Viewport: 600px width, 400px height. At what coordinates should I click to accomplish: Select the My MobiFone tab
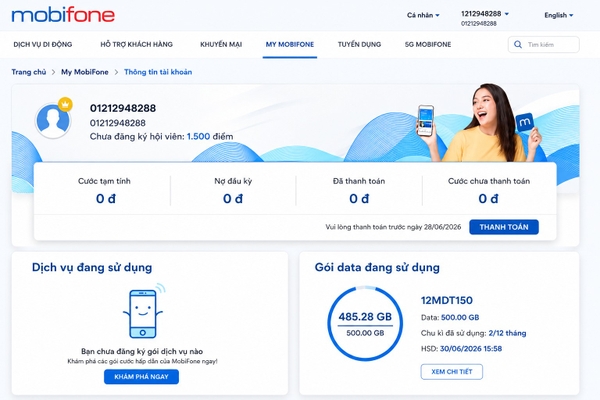290,44
